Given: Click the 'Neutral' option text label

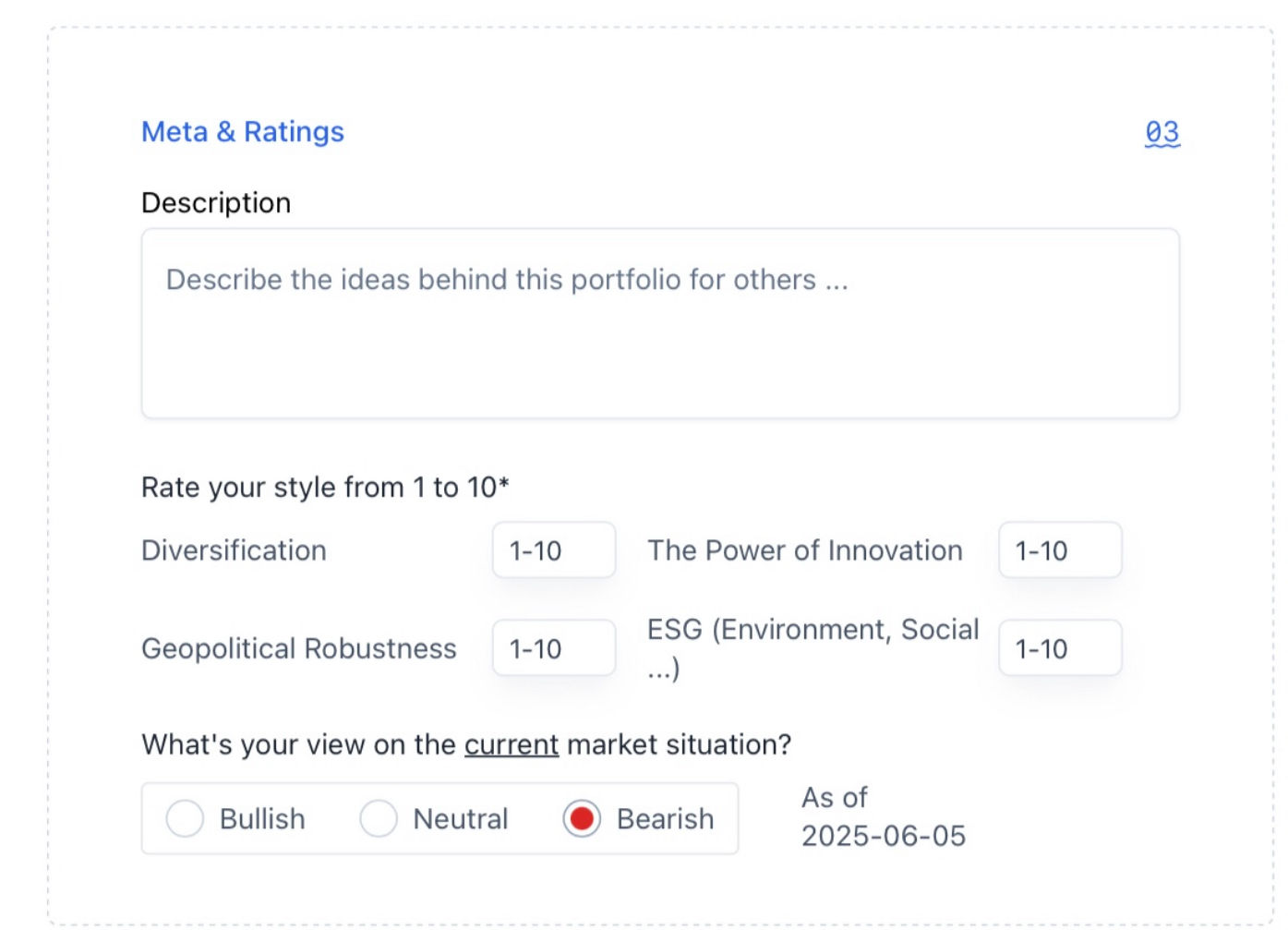Looking at the screenshot, I should pyautogui.click(x=461, y=819).
